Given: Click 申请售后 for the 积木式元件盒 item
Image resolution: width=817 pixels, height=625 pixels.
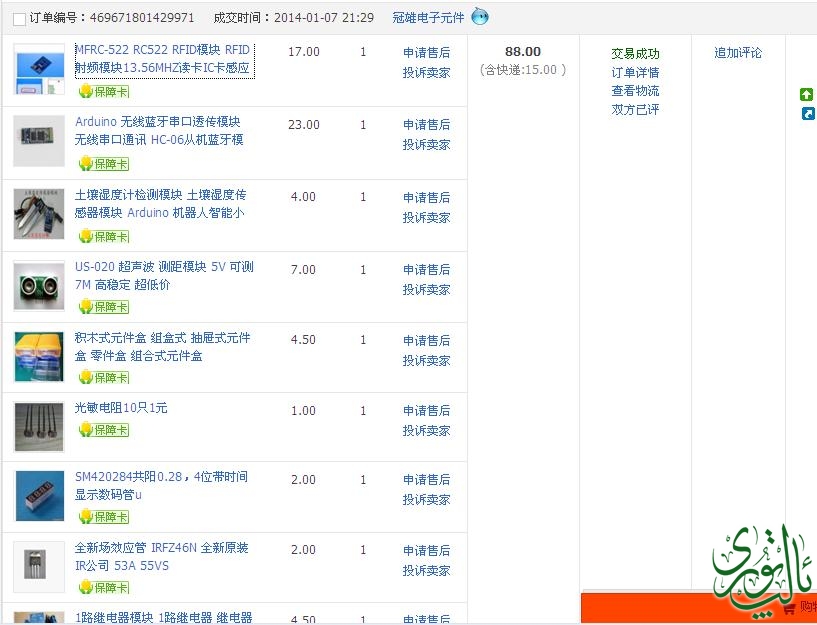Looking at the screenshot, I should 426,340.
